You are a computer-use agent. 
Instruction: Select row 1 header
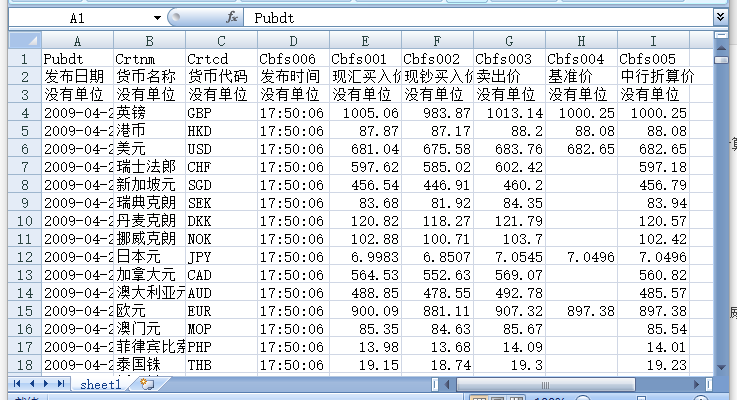click(25, 59)
